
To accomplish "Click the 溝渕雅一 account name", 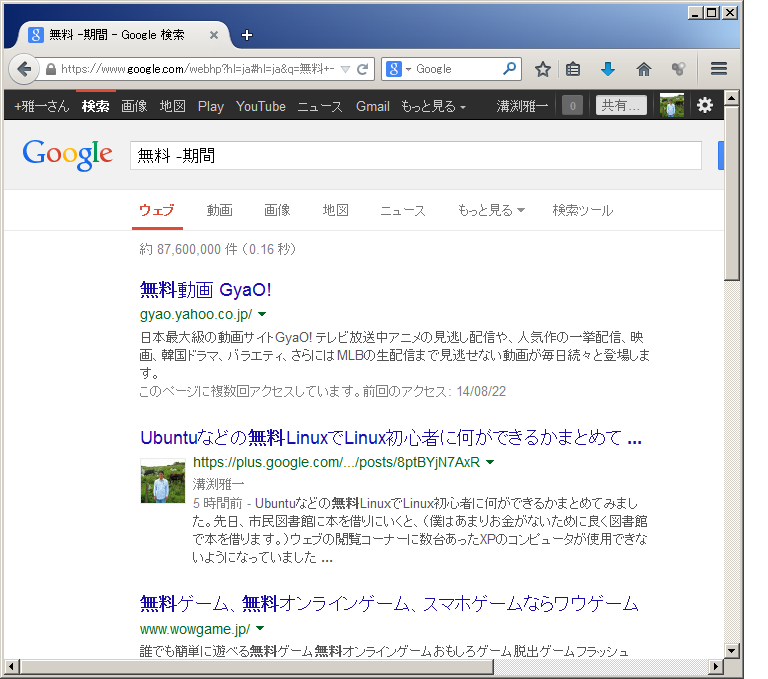I will tap(522, 106).
